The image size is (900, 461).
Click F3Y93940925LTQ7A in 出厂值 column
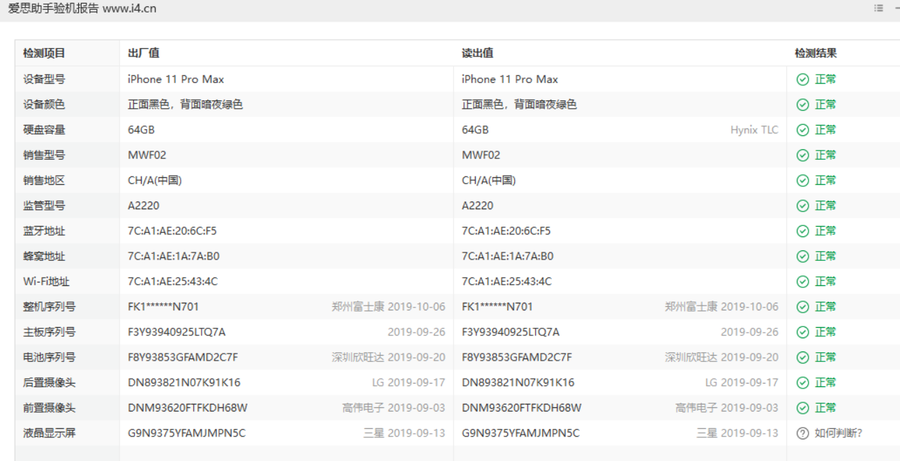176,332
